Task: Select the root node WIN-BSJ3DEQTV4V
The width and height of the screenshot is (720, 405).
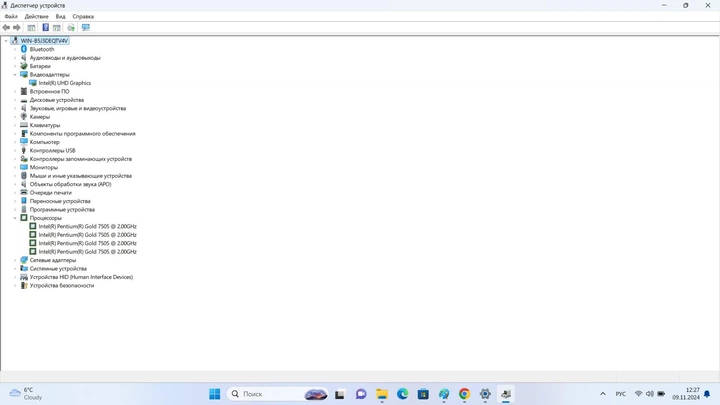Action: tap(44, 41)
